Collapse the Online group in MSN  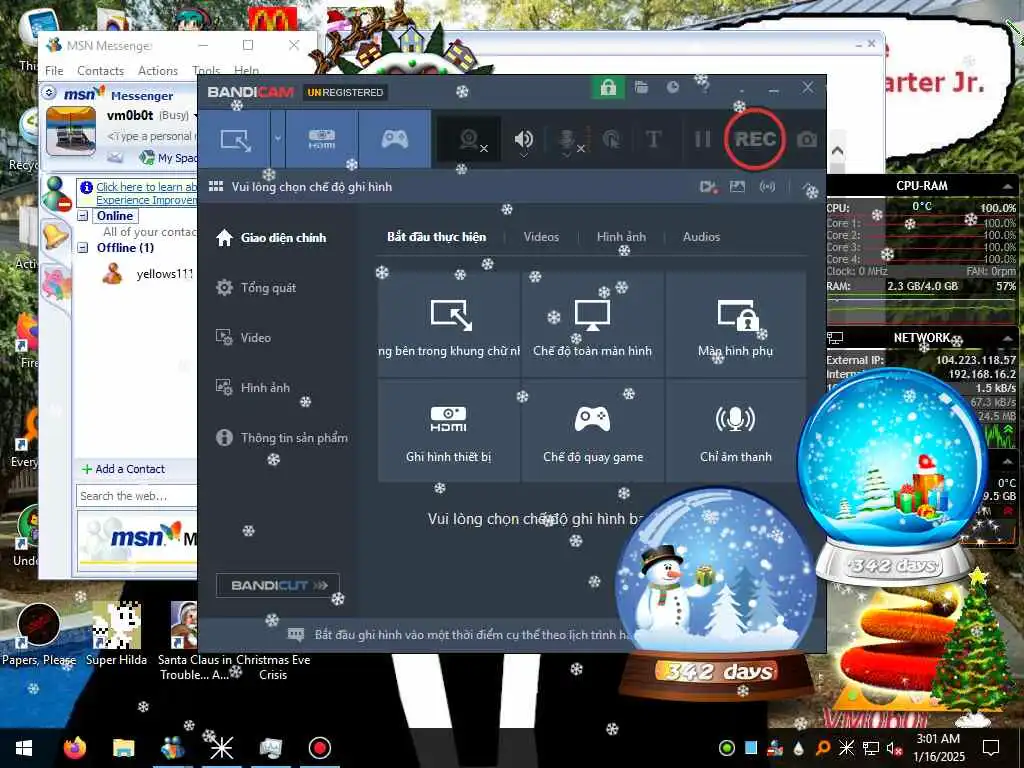point(83,216)
